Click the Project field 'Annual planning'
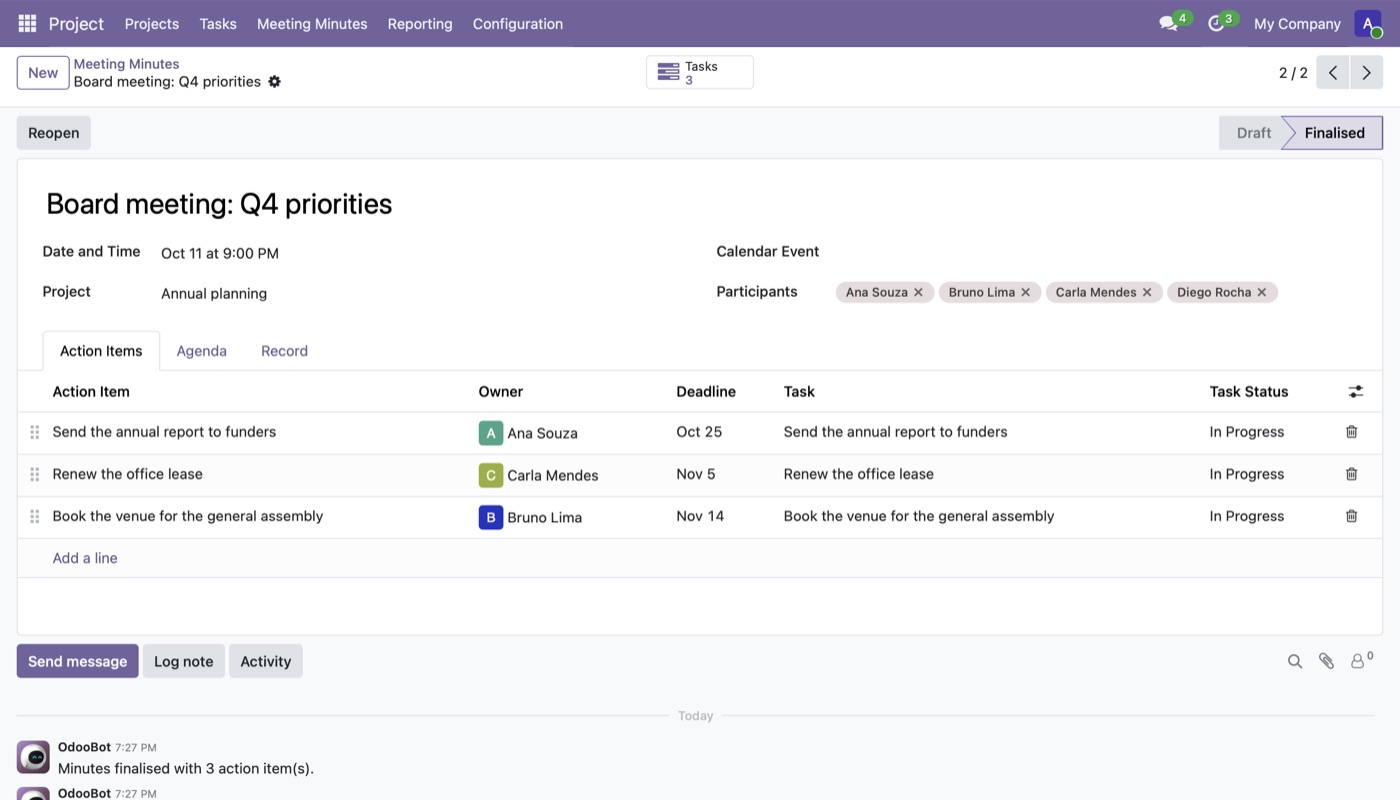This screenshot has height=800, width=1400. point(214,293)
